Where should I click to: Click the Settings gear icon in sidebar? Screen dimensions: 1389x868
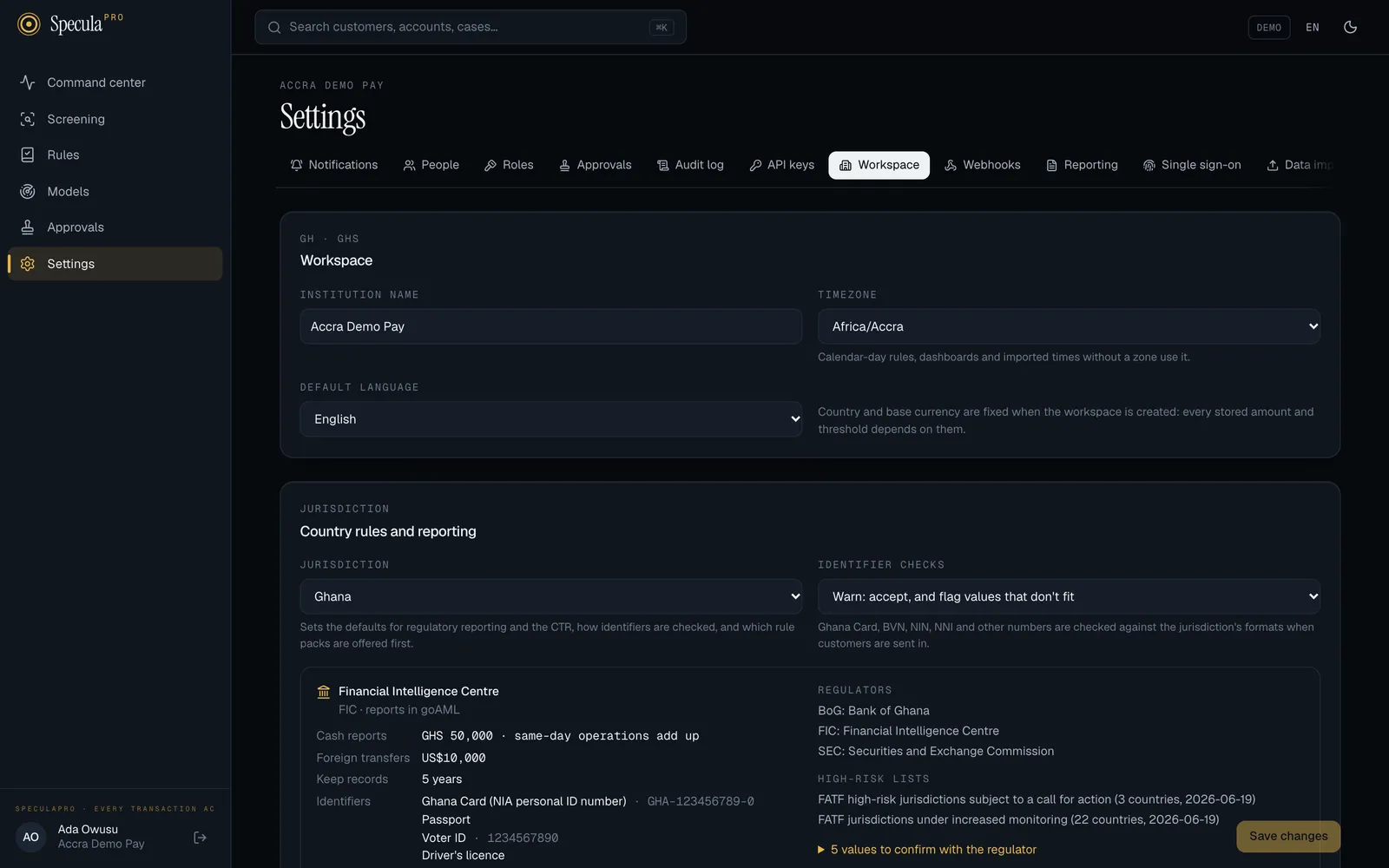28,264
